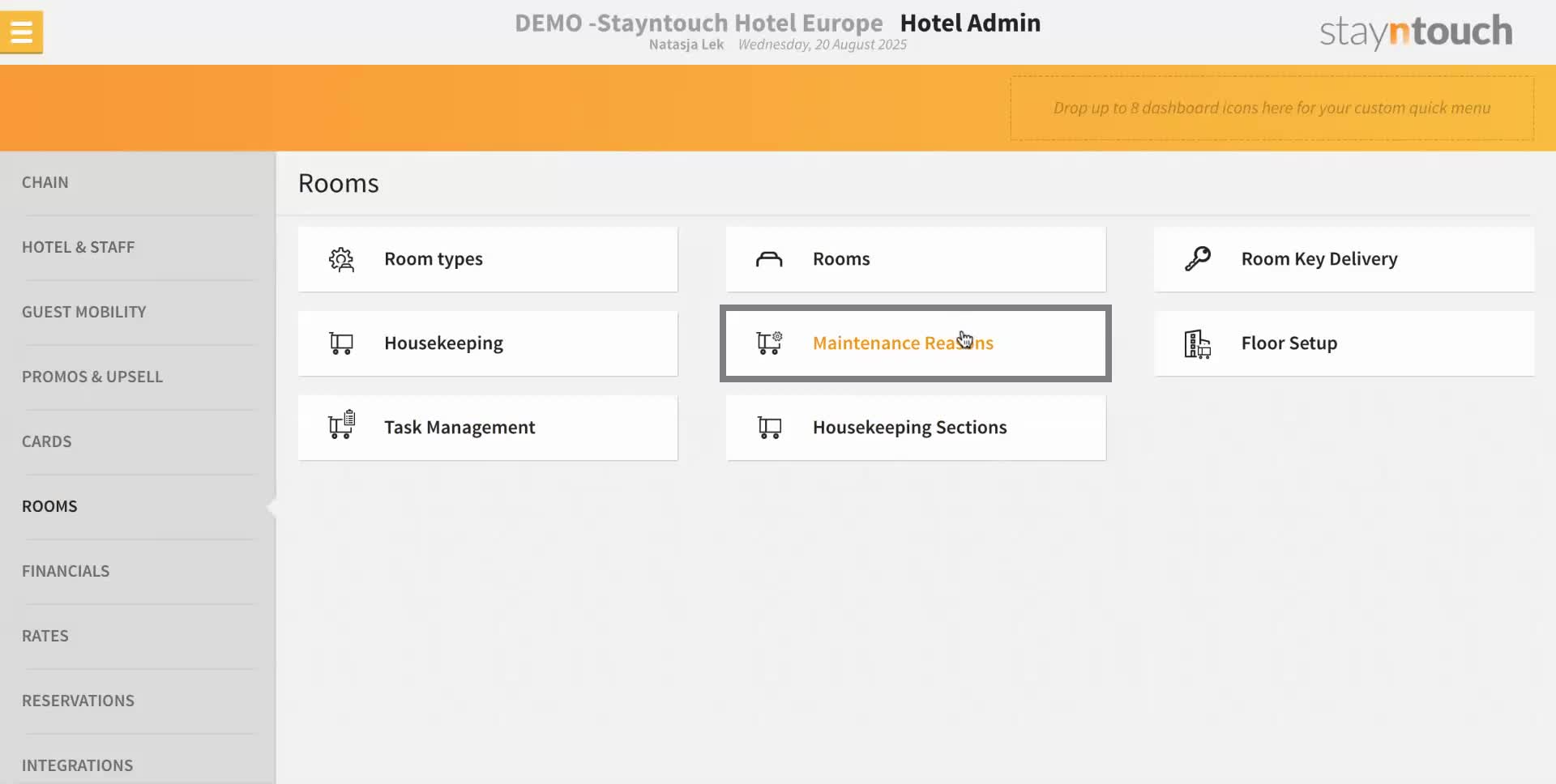Screen dimensions: 1556x784
Task: Click the Floor Setup building icon
Action: coord(1197,344)
